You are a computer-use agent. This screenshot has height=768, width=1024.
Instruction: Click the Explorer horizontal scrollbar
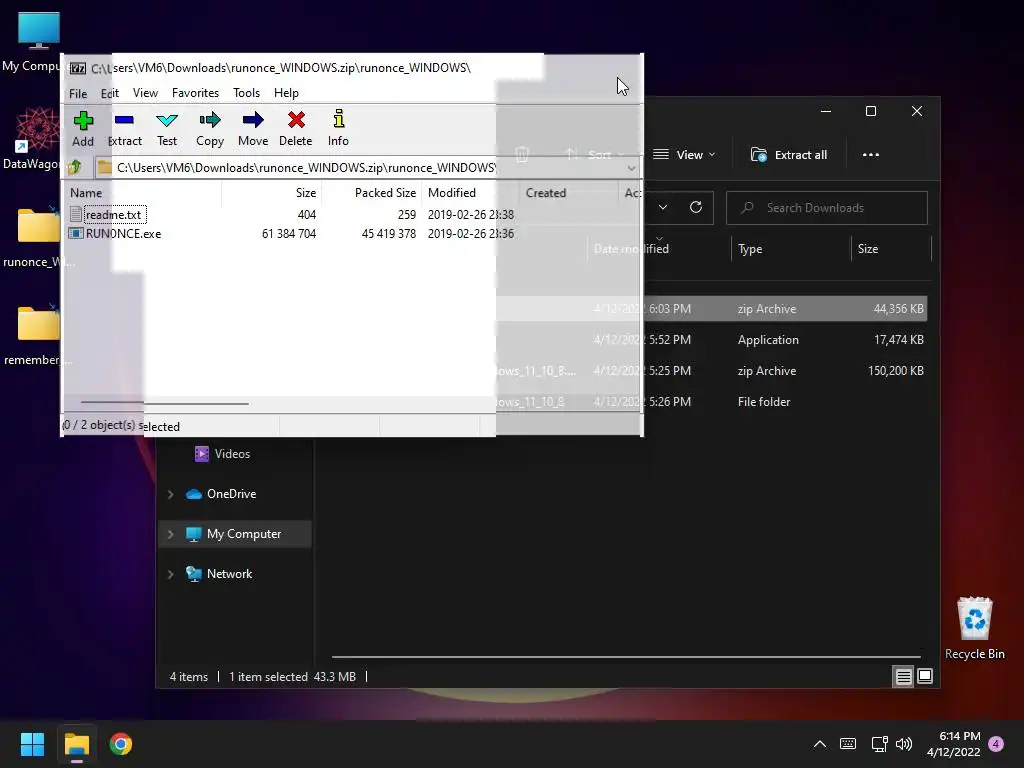pyautogui.click(x=626, y=656)
